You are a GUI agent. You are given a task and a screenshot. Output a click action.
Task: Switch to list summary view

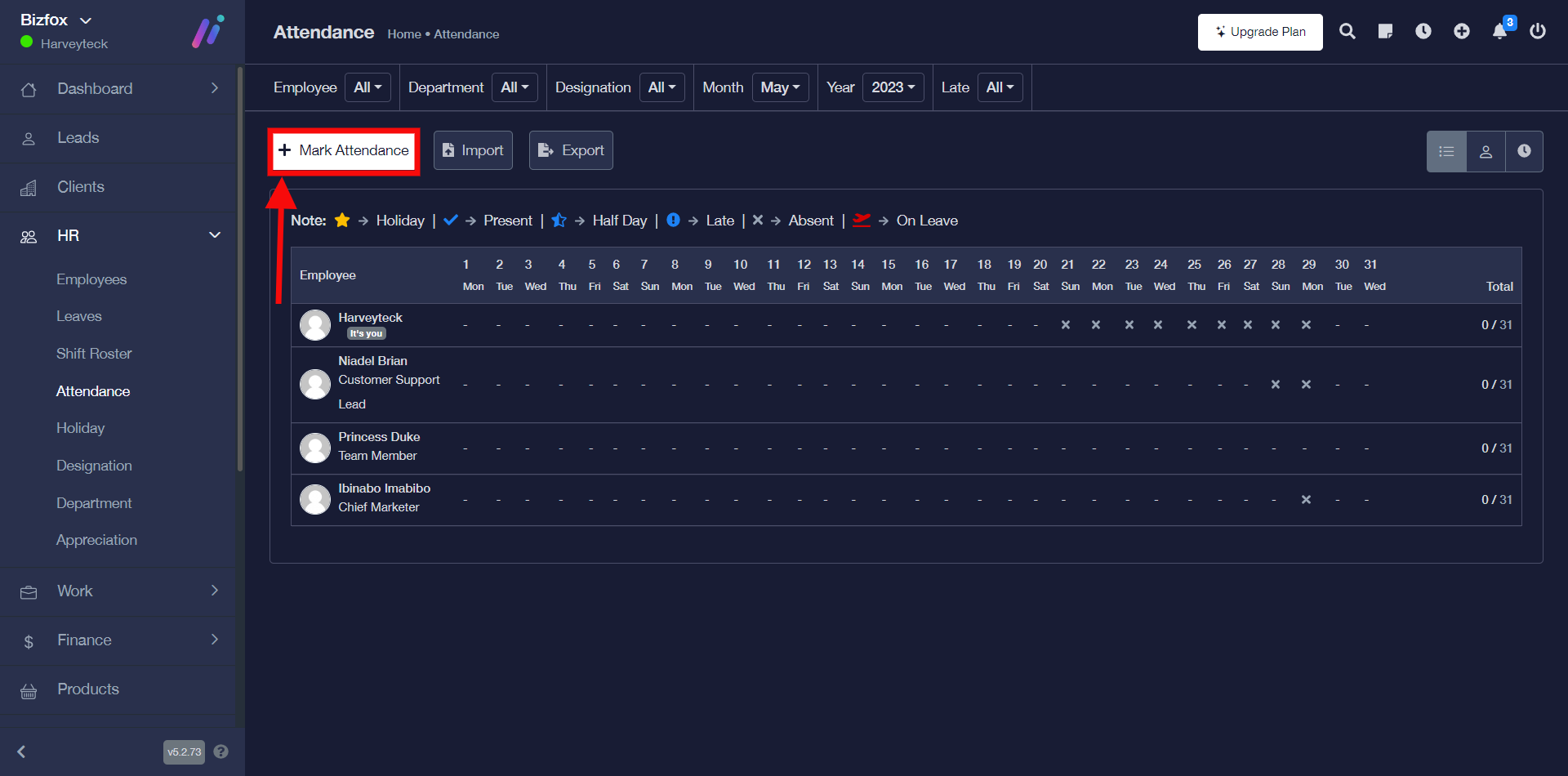click(1446, 151)
